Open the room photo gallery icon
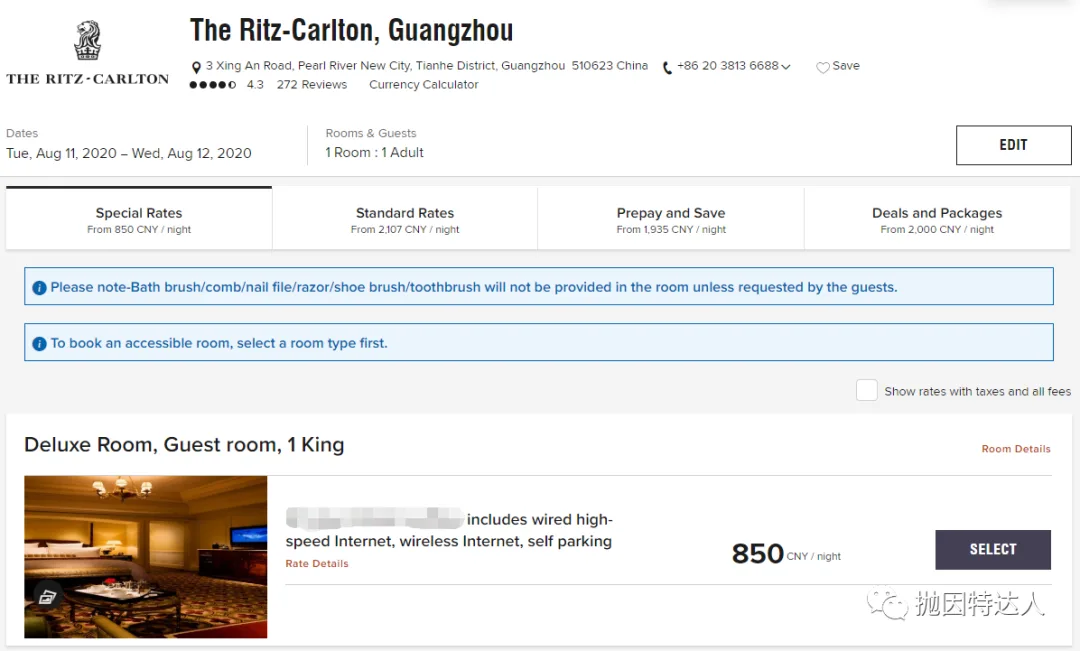Image resolution: width=1080 pixels, height=651 pixels. tap(47, 597)
